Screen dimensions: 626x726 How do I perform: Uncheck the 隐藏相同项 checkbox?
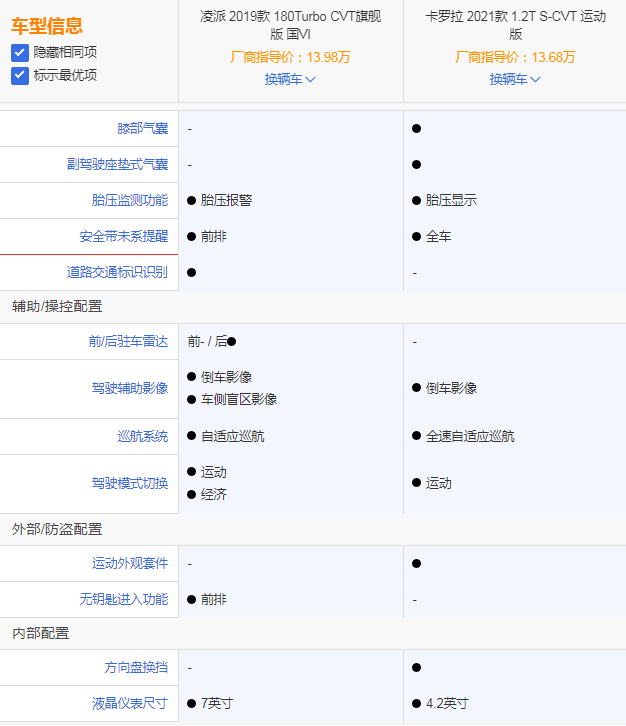point(20,52)
